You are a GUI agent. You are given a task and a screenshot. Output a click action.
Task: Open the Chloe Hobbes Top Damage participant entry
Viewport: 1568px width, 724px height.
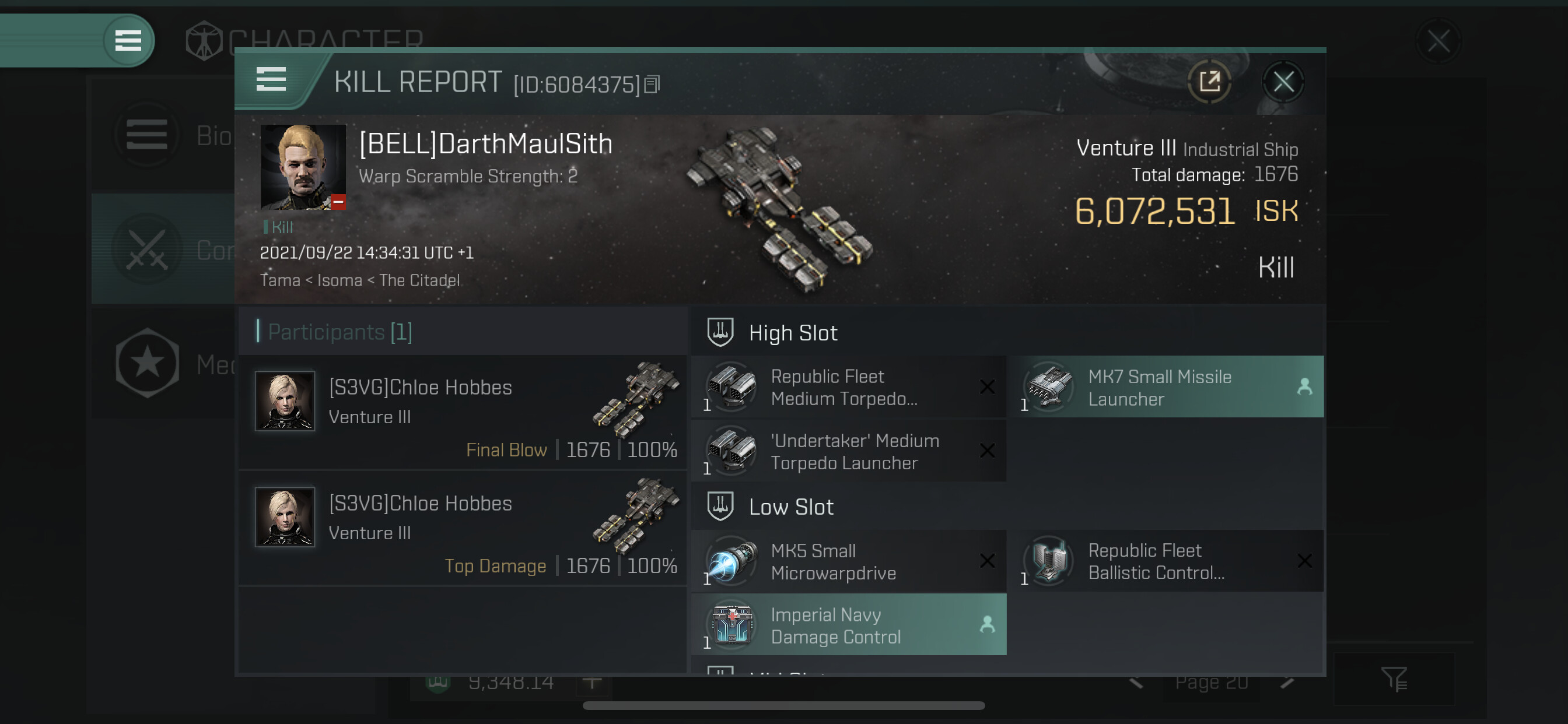click(x=463, y=528)
